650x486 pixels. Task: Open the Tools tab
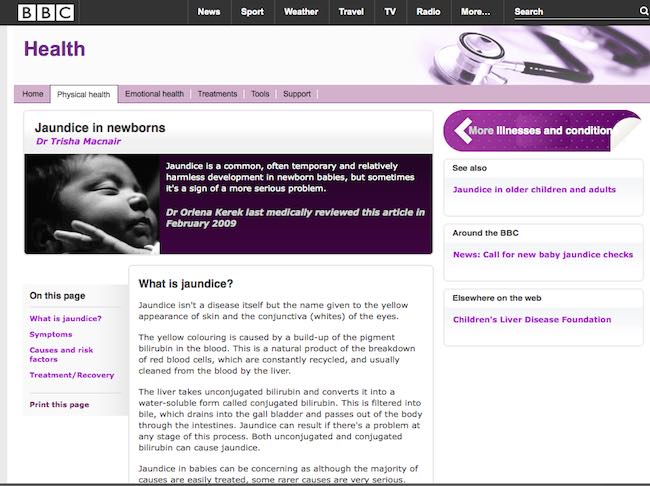[260, 94]
